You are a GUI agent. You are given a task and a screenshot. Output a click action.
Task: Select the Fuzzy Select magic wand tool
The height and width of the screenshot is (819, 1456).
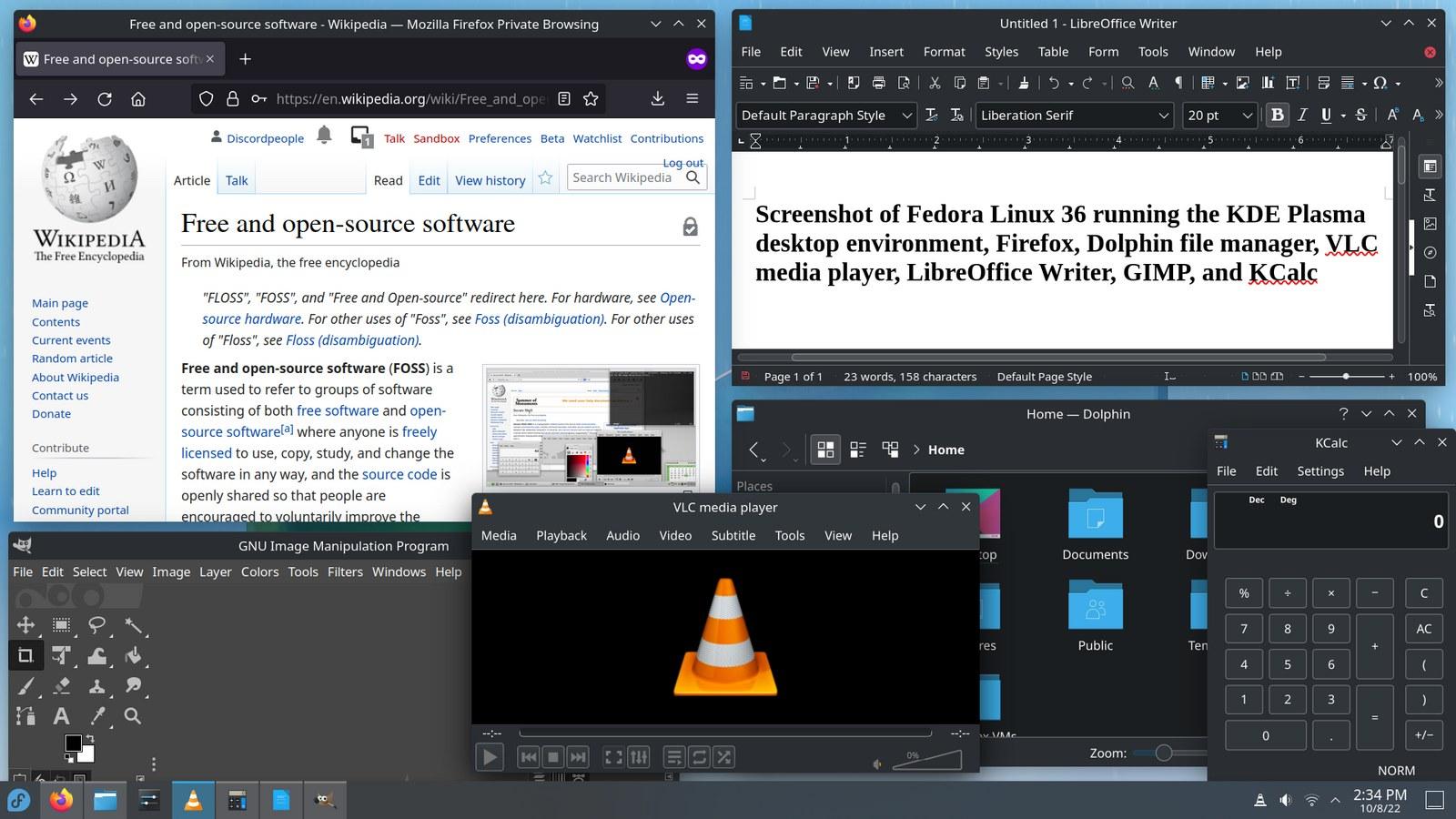tap(133, 625)
